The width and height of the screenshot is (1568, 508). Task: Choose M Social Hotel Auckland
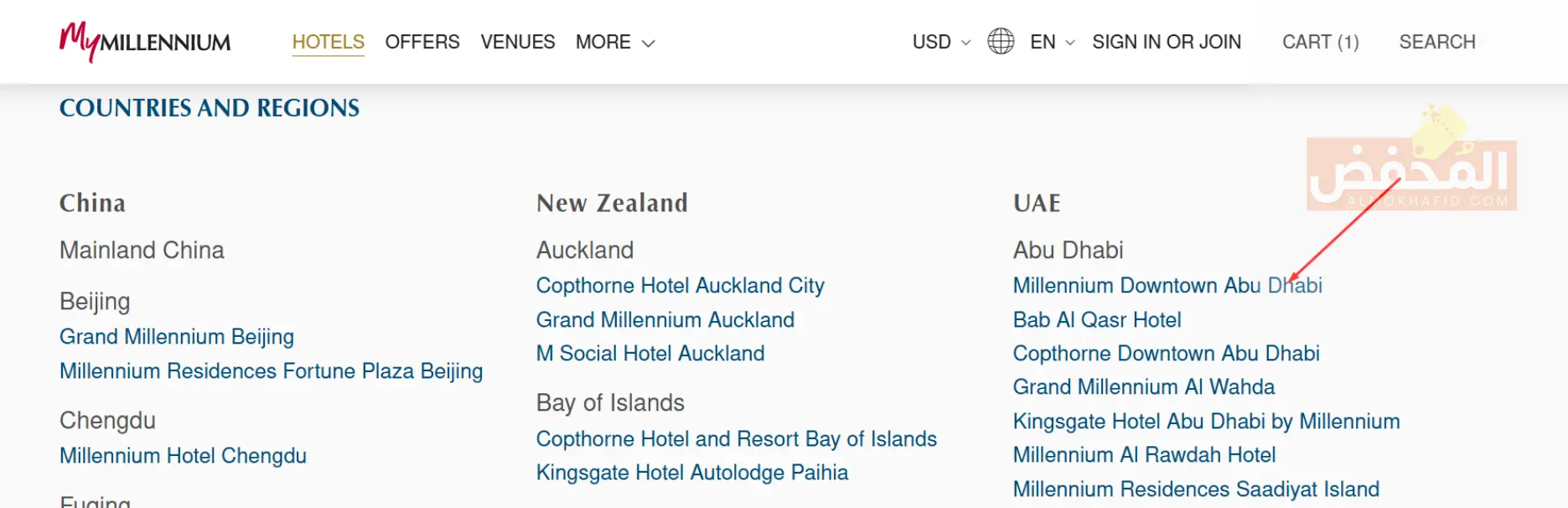(x=650, y=354)
